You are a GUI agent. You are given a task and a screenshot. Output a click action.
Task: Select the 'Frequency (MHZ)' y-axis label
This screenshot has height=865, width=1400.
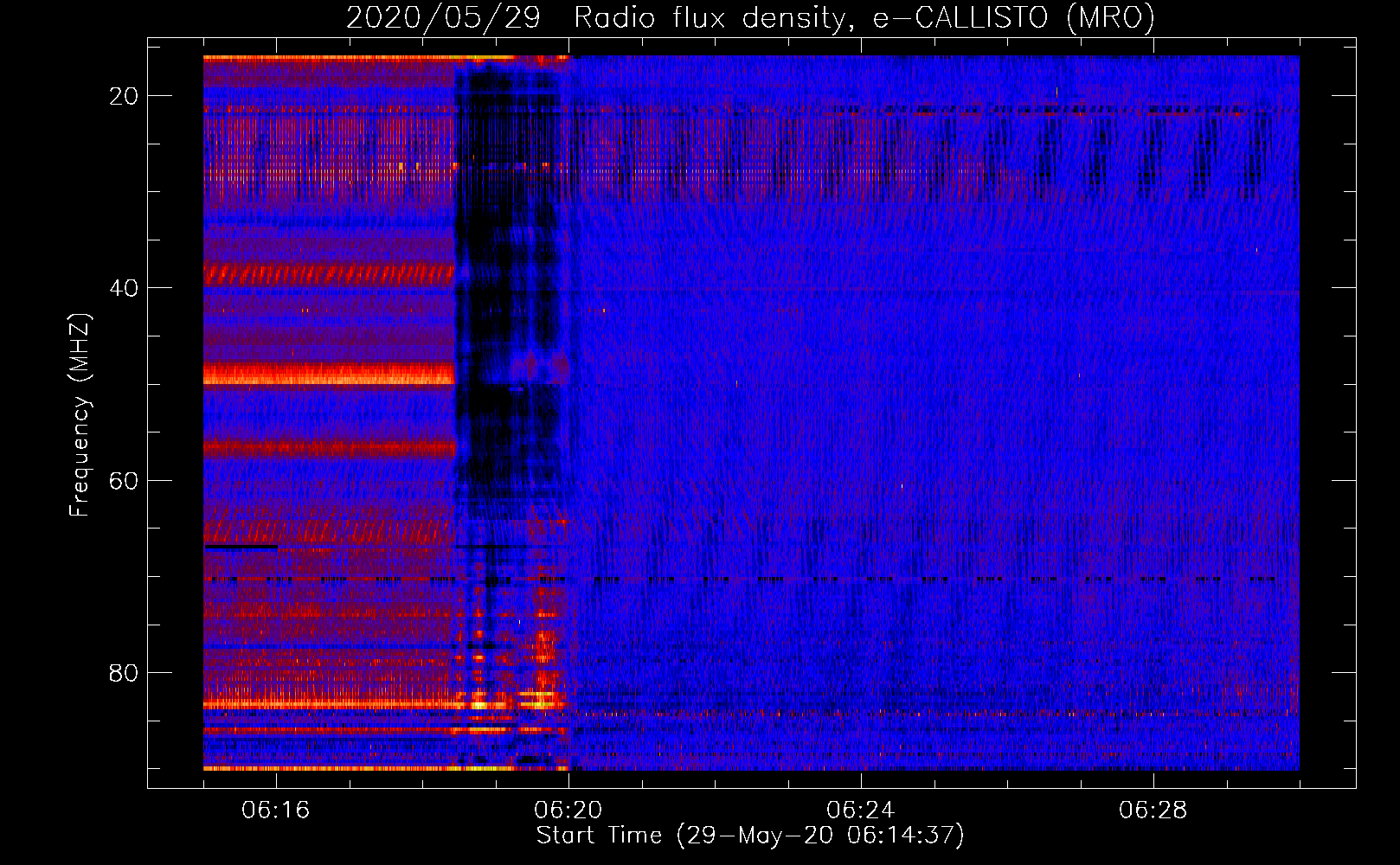80,415
